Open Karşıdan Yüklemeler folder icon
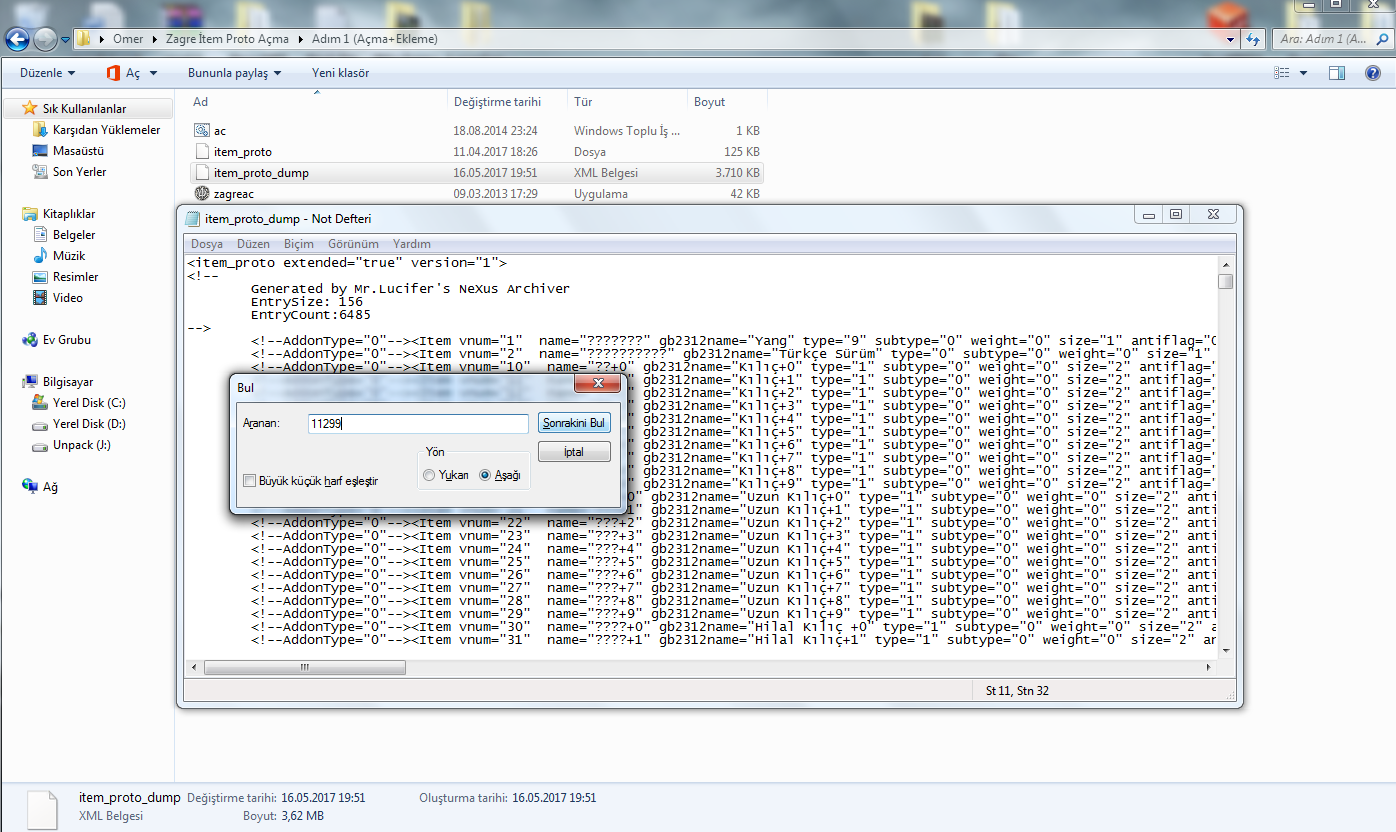The height and width of the screenshot is (832, 1396). 40,130
